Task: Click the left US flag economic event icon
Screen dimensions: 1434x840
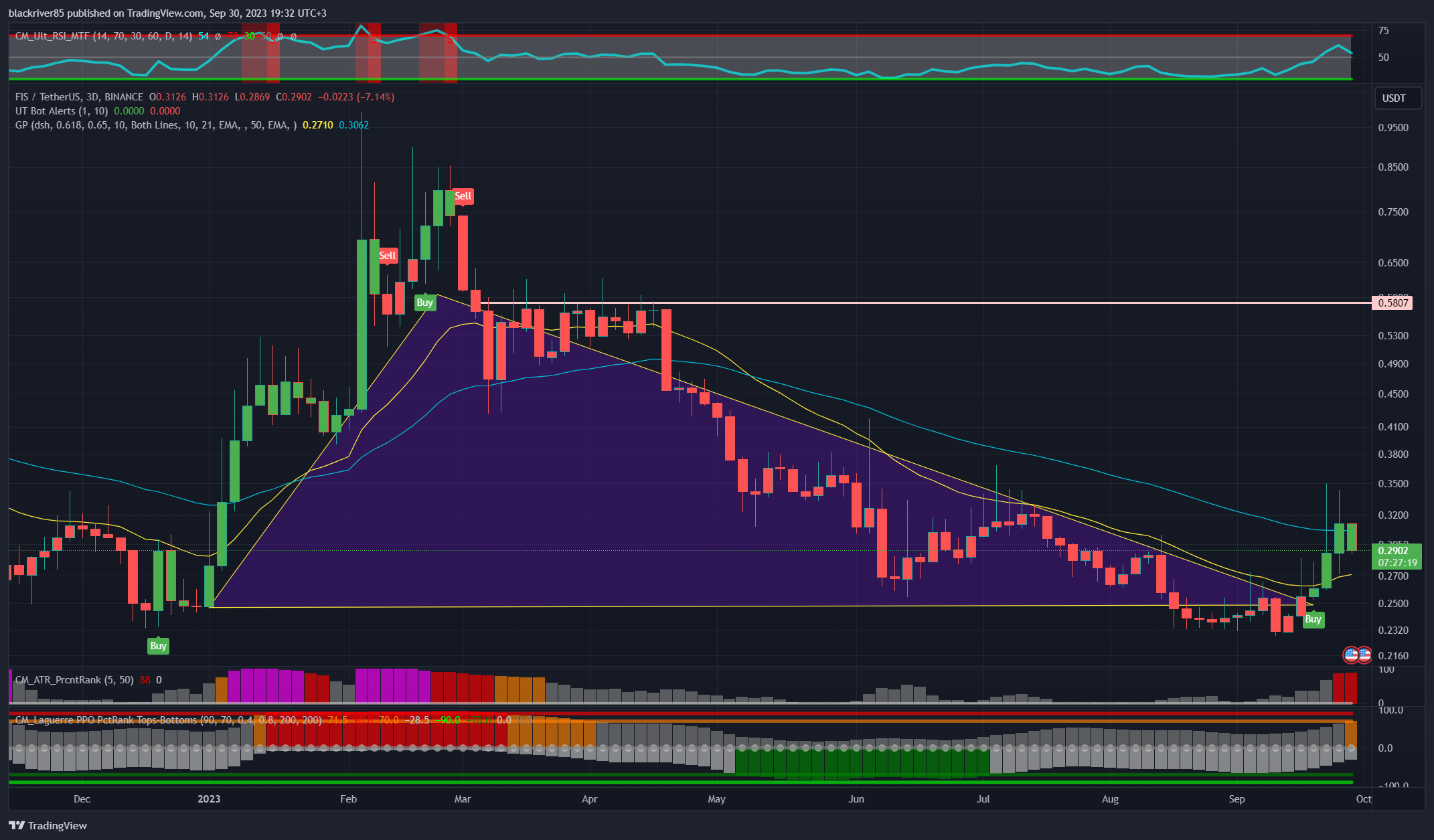Action: [x=1351, y=655]
